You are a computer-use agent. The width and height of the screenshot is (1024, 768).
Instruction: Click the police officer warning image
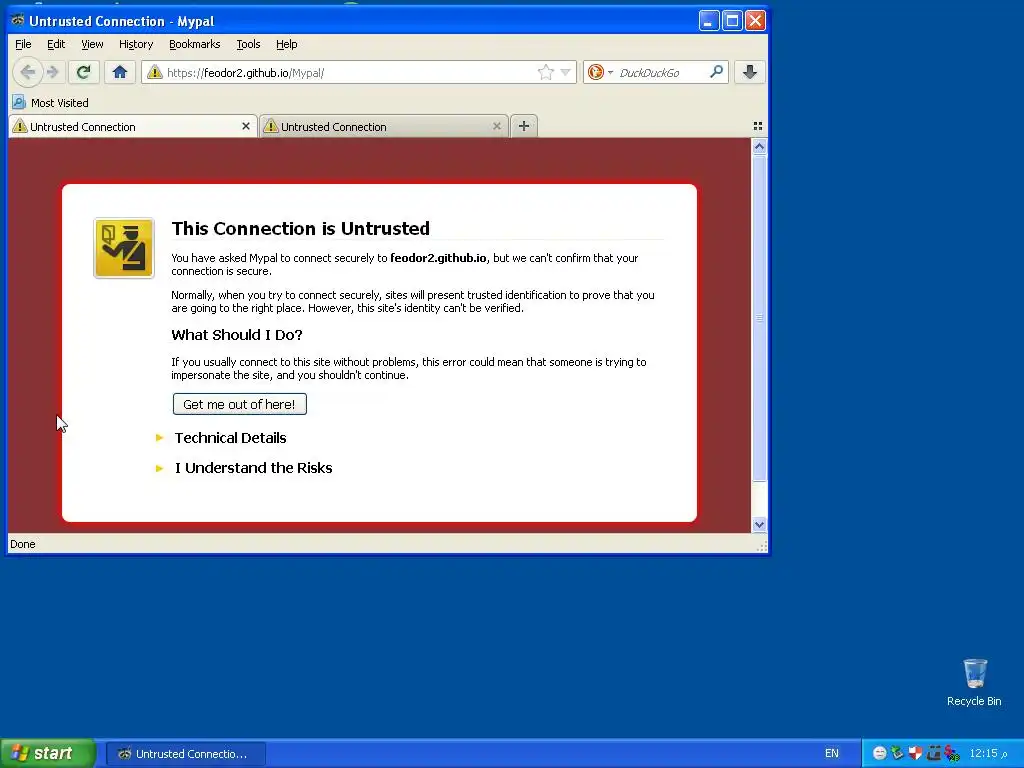tap(124, 248)
